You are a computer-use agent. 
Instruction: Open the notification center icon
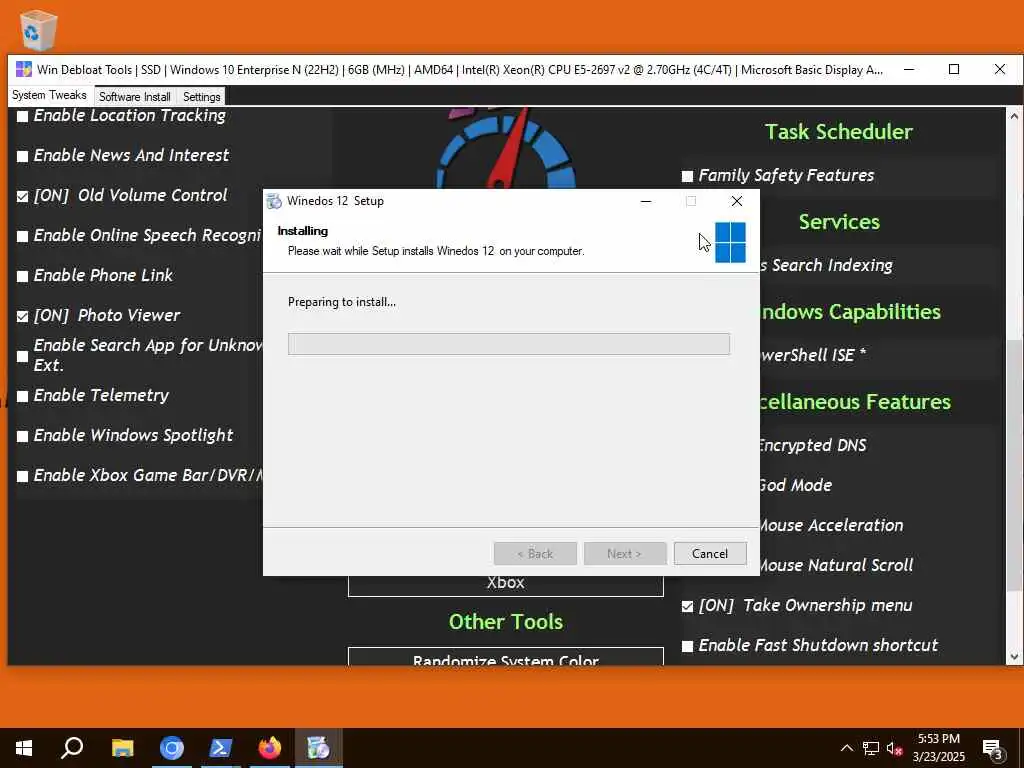[993, 750]
